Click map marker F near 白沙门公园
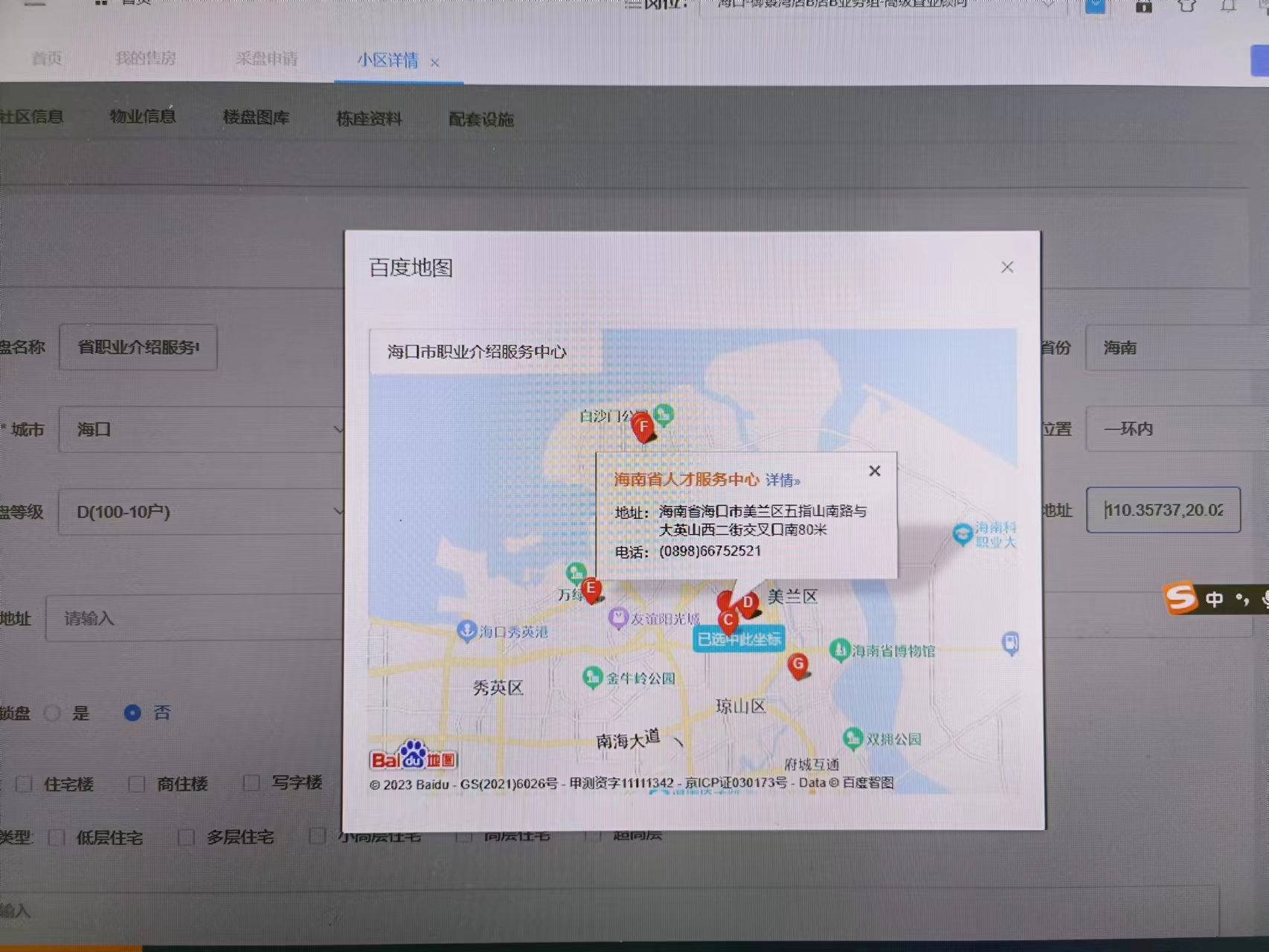Viewport: 1269px width, 952px height. click(643, 428)
